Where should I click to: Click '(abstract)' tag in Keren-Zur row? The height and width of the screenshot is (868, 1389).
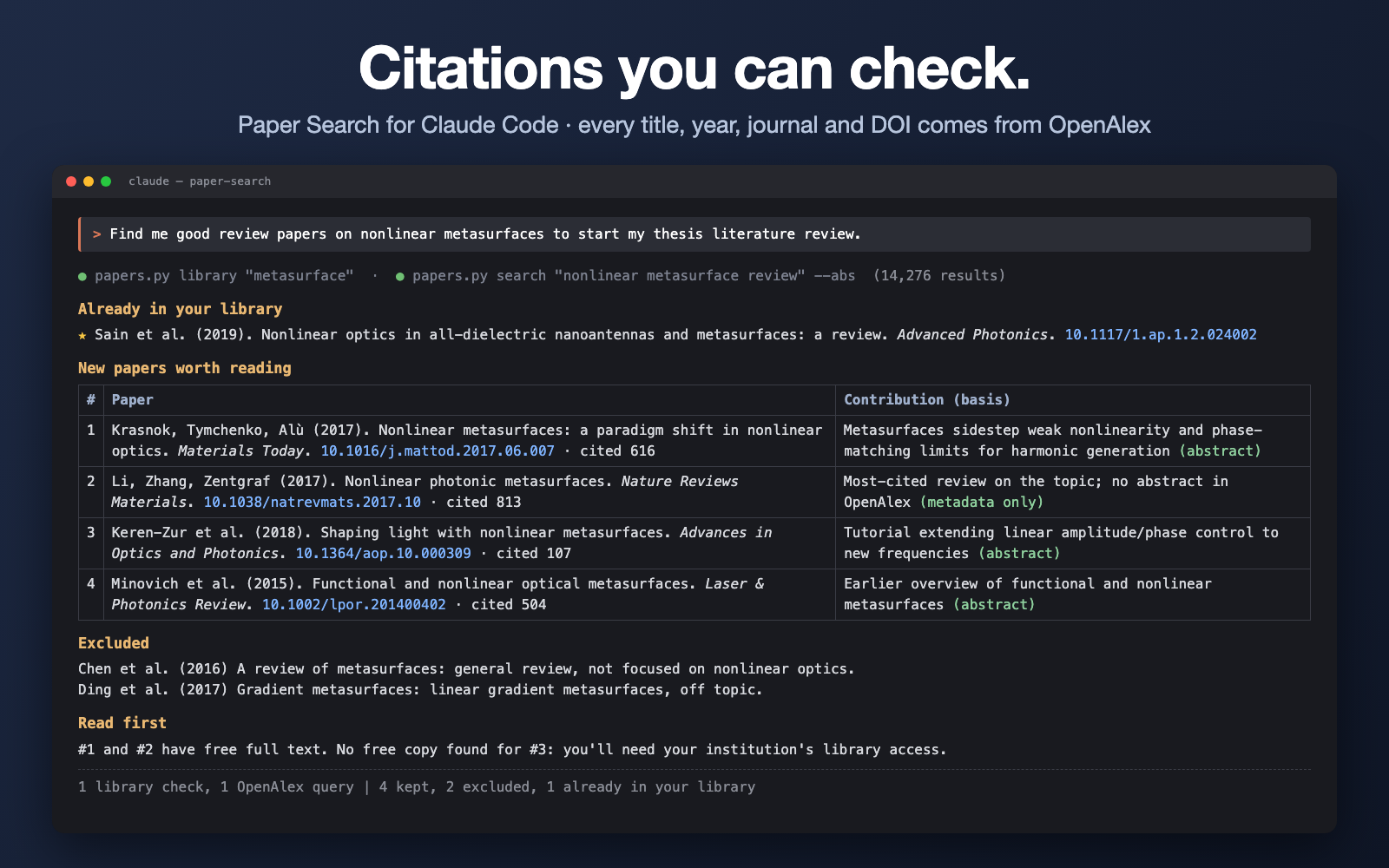coord(1019,554)
